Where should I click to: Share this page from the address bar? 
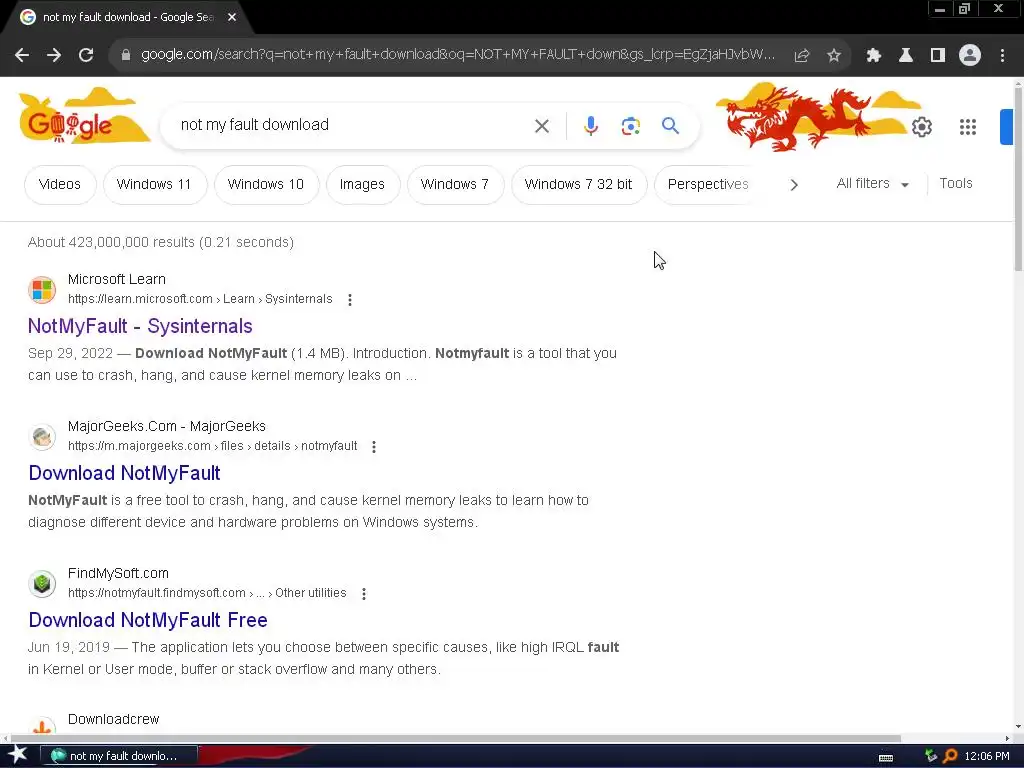pyautogui.click(x=802, y=56)
